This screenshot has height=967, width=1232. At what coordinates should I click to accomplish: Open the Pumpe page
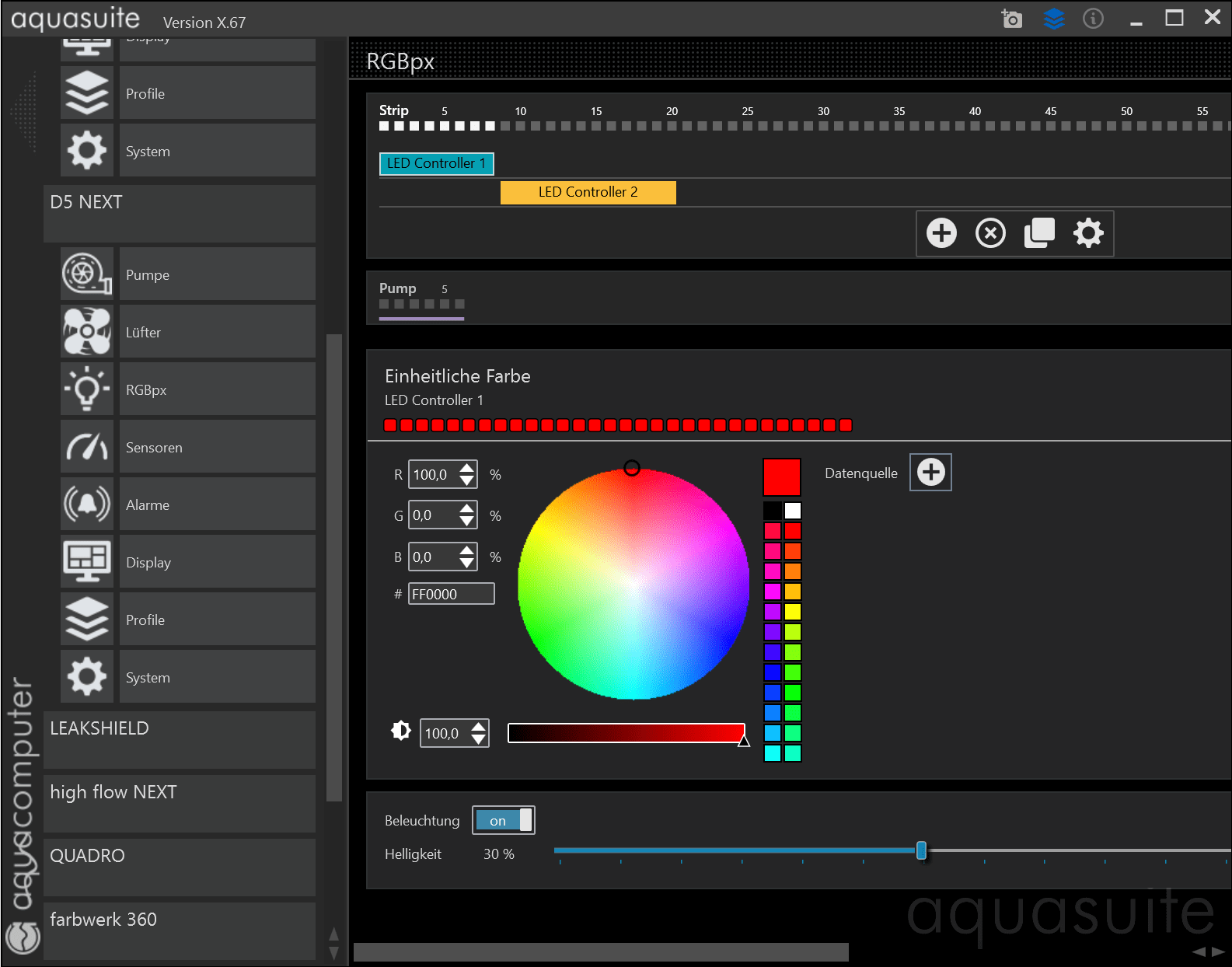pos(218,274)
